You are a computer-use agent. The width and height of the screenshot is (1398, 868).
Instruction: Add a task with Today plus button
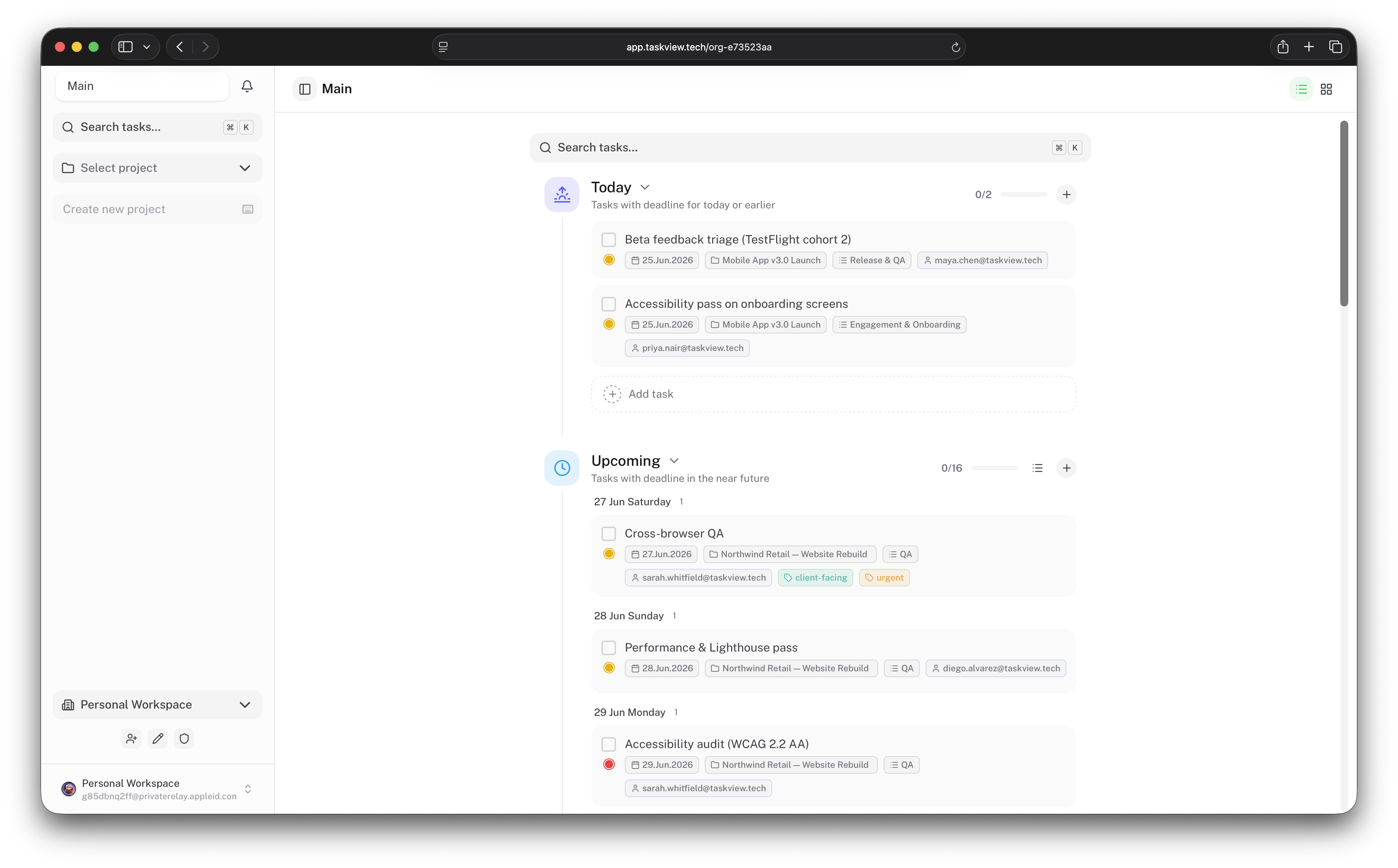pos(1066,195)
